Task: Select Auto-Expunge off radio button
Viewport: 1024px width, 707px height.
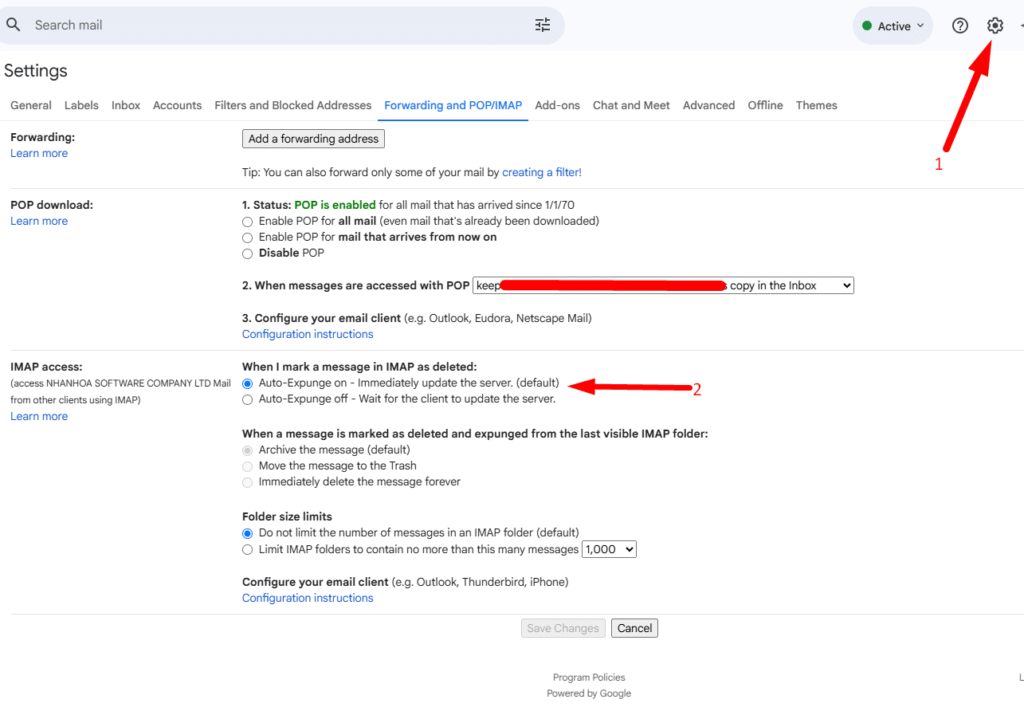Action: tap(248, 399)
